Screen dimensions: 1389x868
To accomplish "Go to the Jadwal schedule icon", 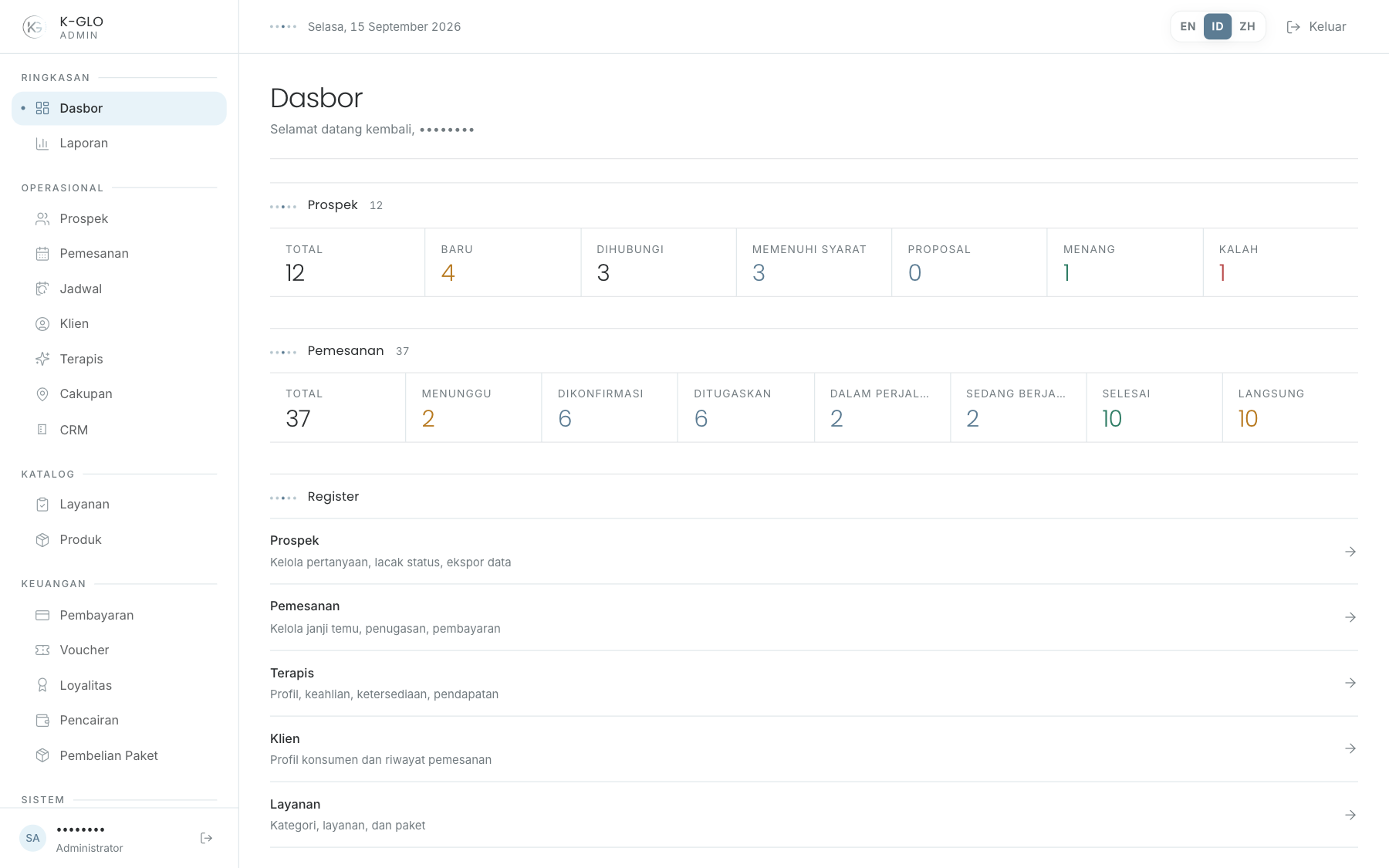I will [x=42, y=289].
